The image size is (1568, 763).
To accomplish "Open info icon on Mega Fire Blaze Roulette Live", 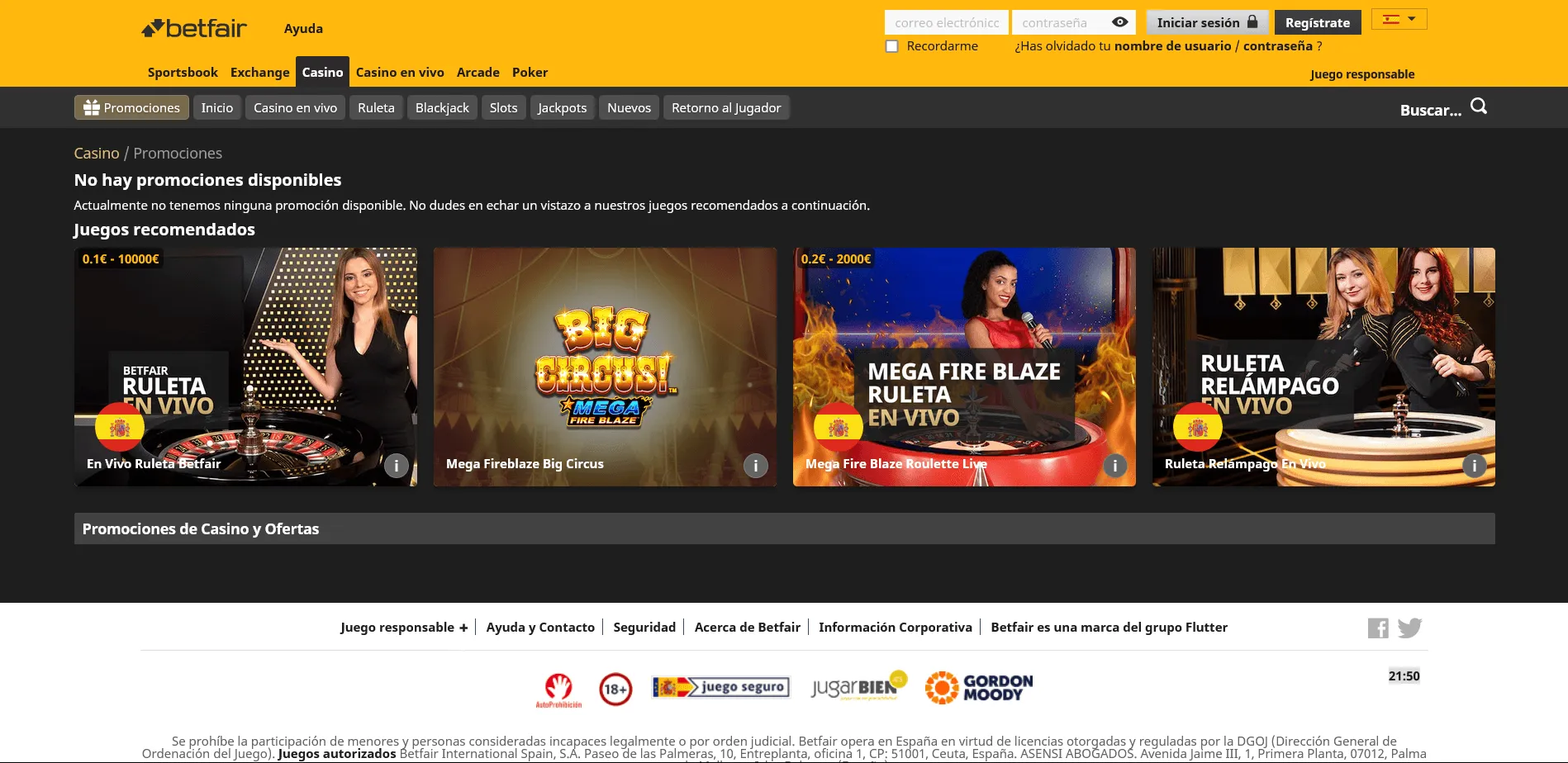I will 1115,466.
